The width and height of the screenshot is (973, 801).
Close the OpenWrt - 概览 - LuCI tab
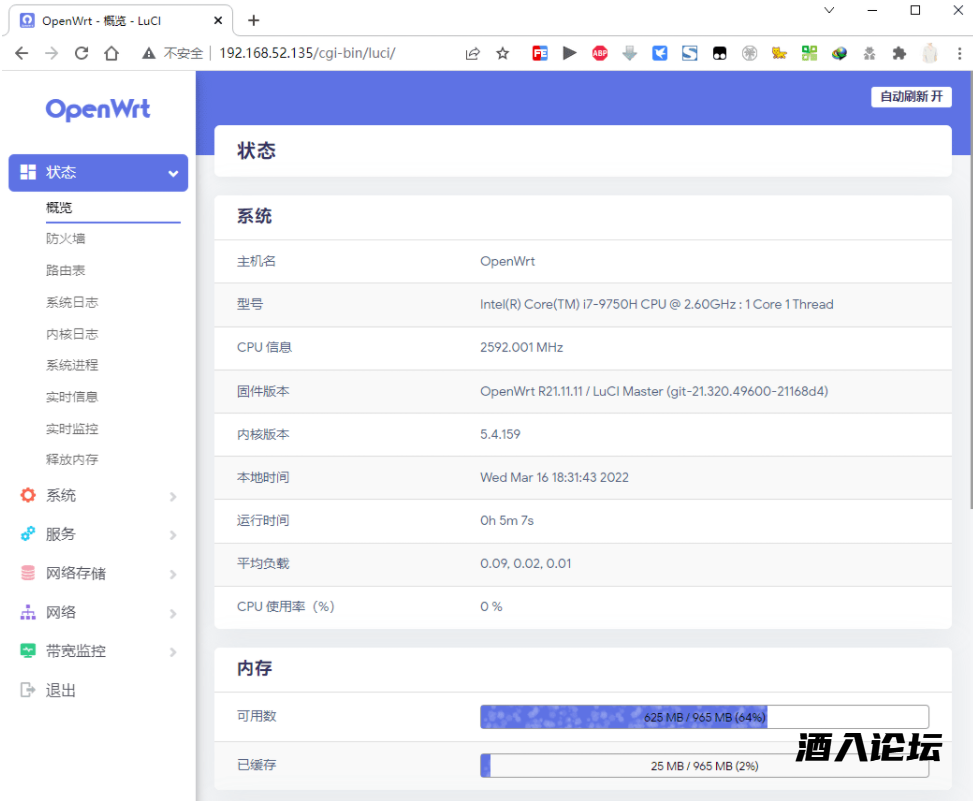(x=218, y=20)
